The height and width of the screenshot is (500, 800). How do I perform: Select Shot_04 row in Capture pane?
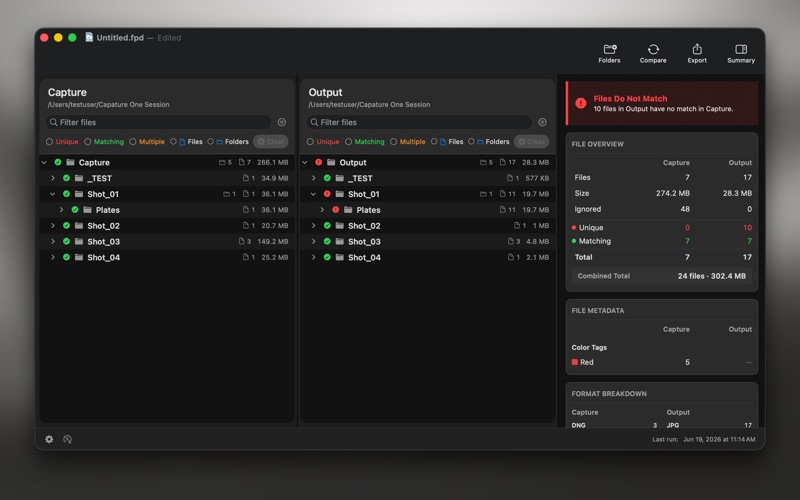167,257
